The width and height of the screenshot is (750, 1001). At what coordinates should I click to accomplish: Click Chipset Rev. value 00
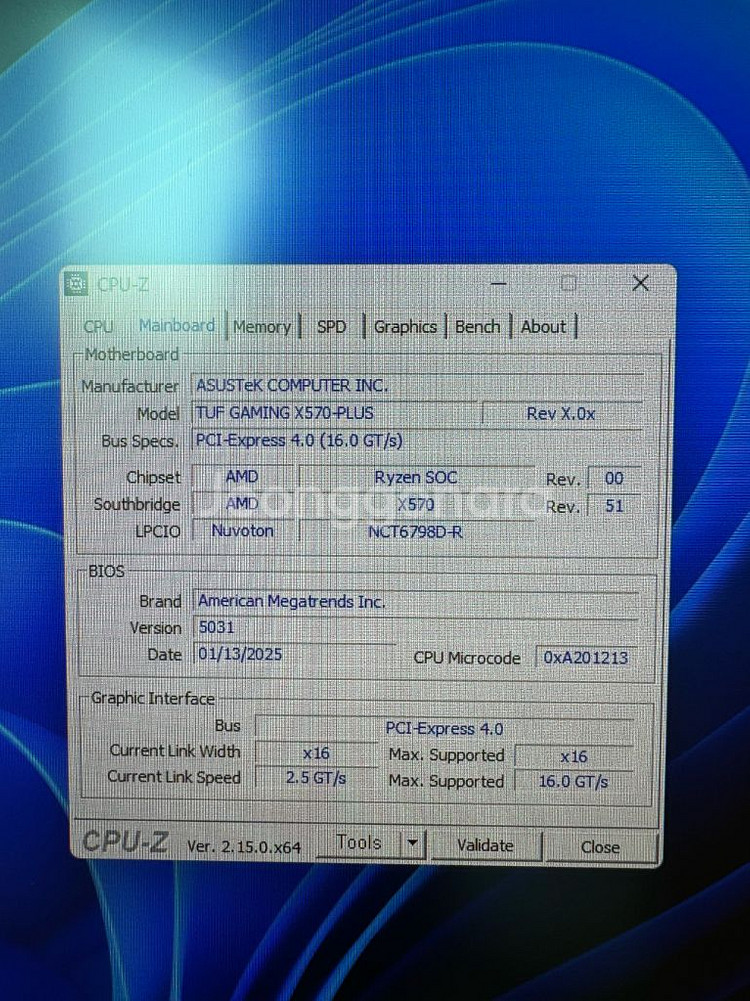[x=613, y=479]
